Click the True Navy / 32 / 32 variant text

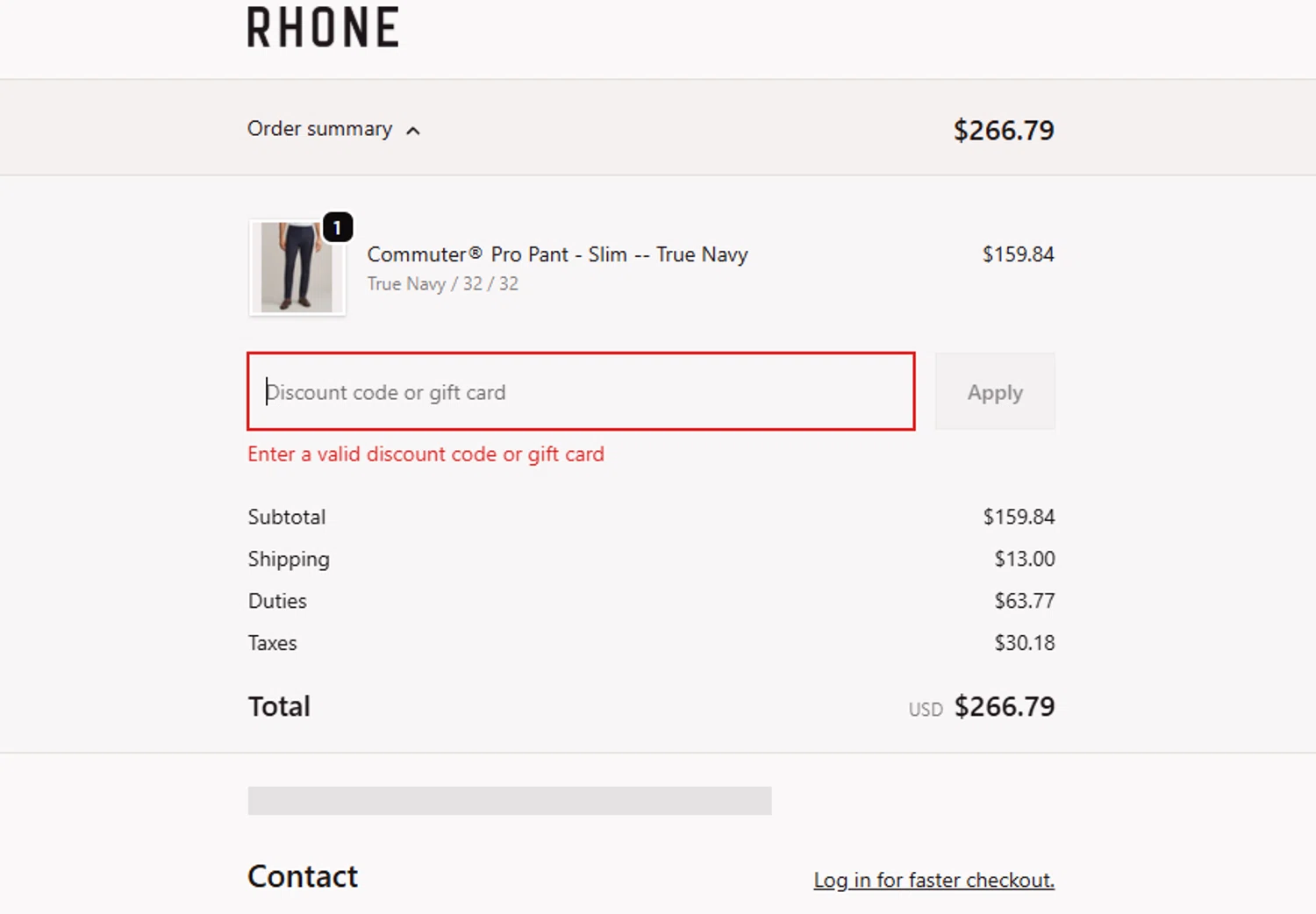pos(442,284)
